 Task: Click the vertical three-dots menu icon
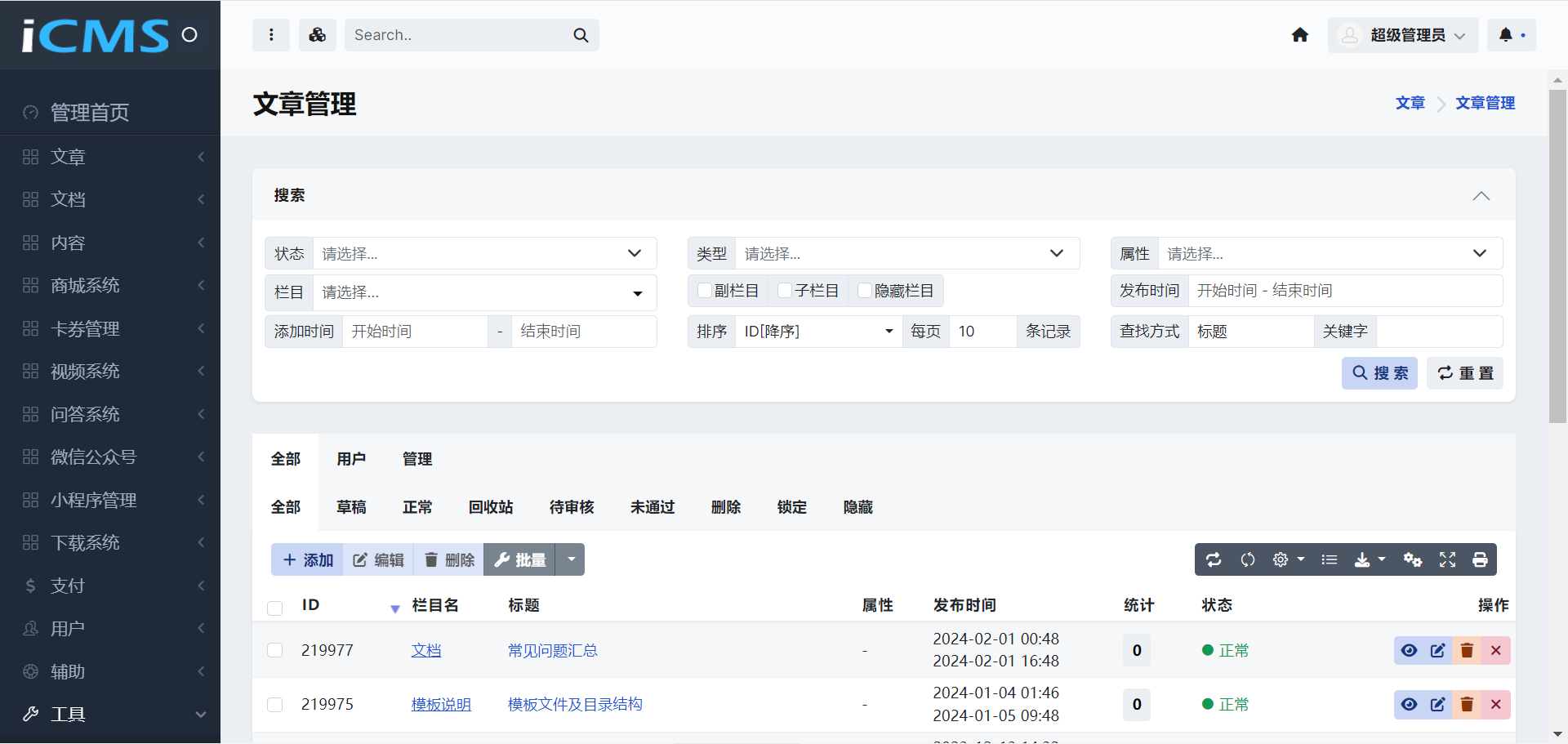(271, 35)
